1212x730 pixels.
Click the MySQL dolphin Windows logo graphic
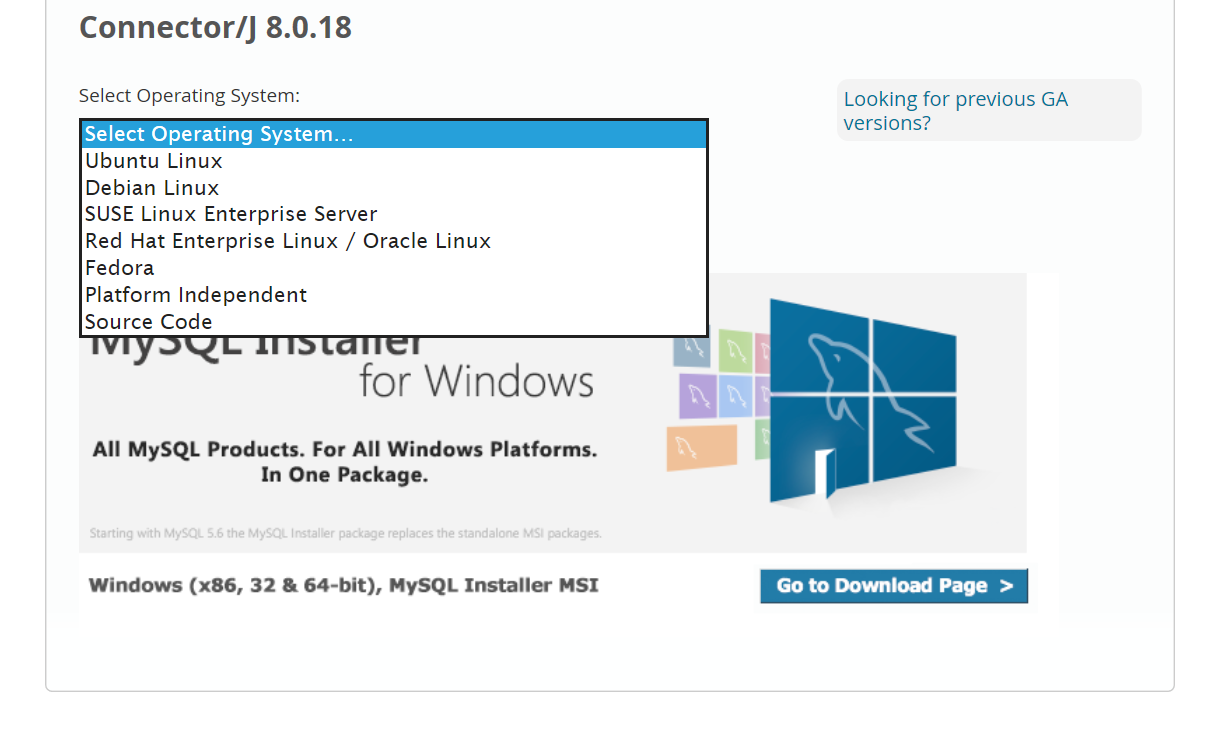[862, 398]
